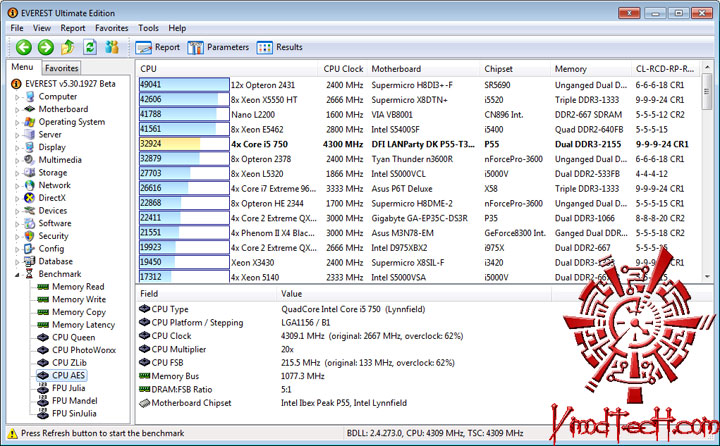
Task: Expand the Display tree node
Action: [17, 147]
